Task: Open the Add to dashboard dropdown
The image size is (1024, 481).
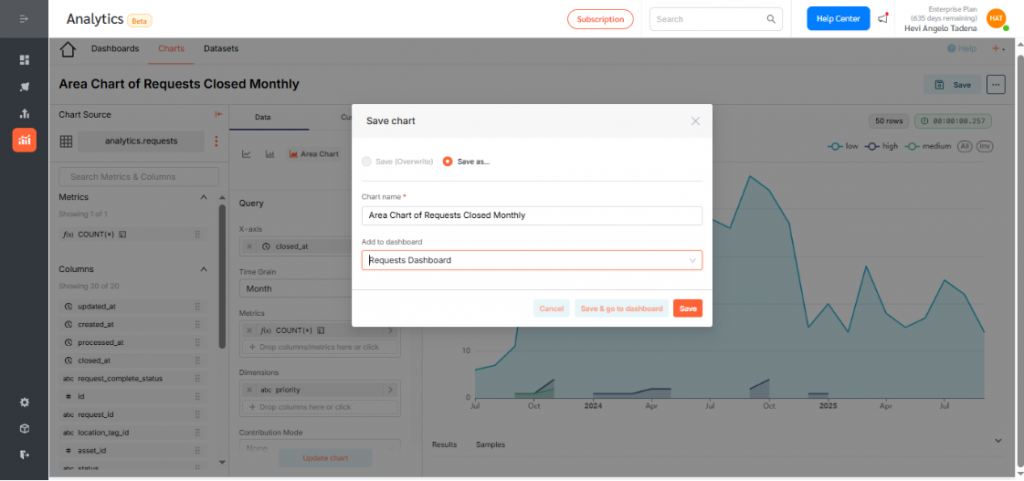Action: 531,260
